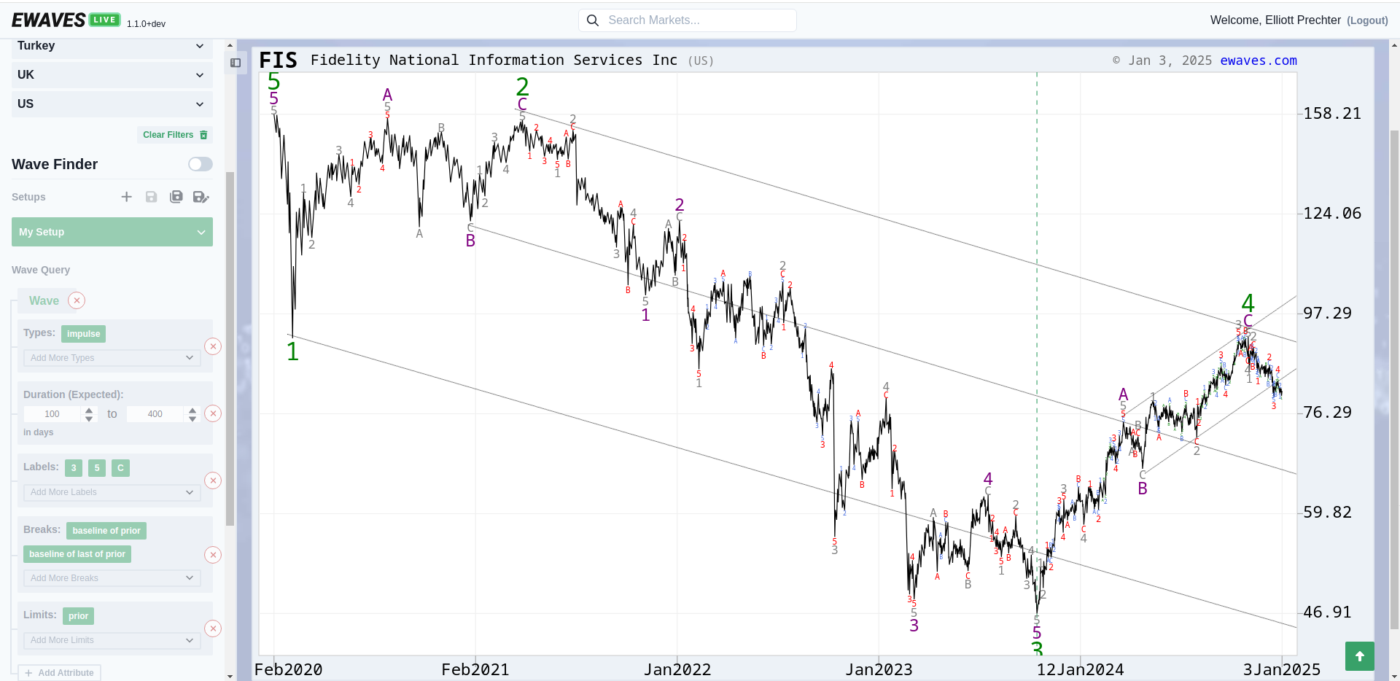Click the Logout link
Screen dimensions: 1400x681
(1367, 20)
